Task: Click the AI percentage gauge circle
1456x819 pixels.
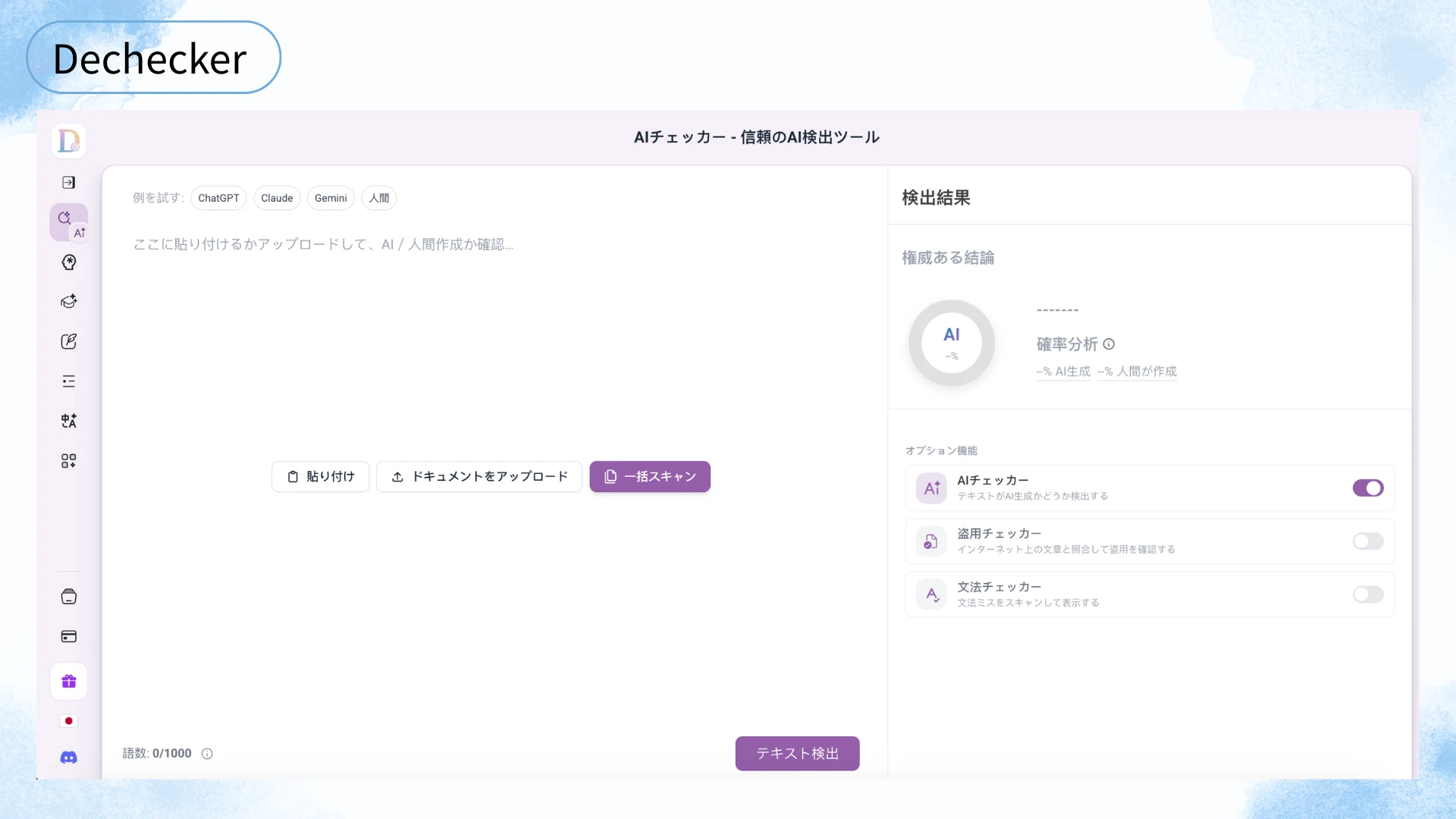Action: point(951,343)
